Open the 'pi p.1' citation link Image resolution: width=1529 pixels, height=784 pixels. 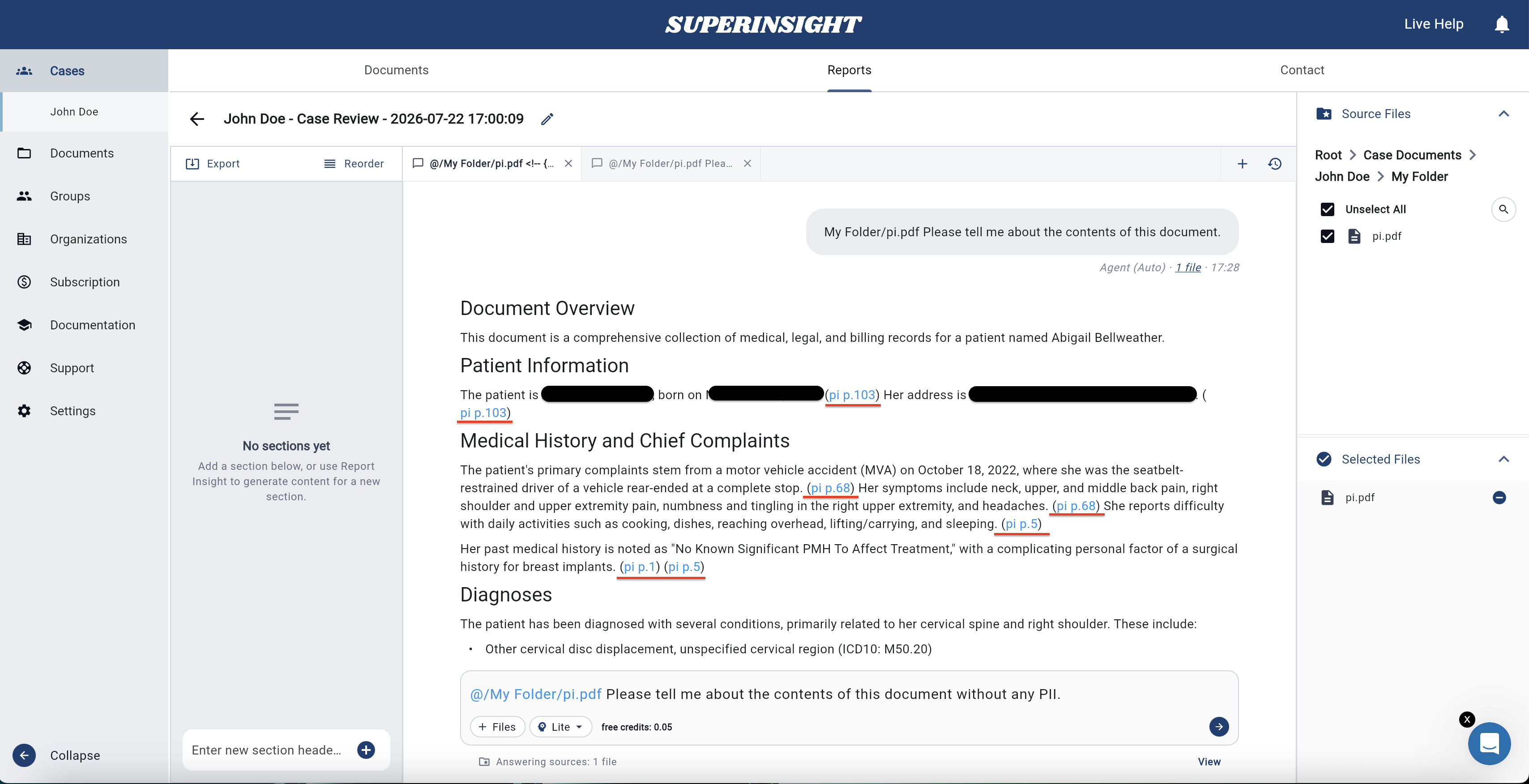tap(640, 567)
